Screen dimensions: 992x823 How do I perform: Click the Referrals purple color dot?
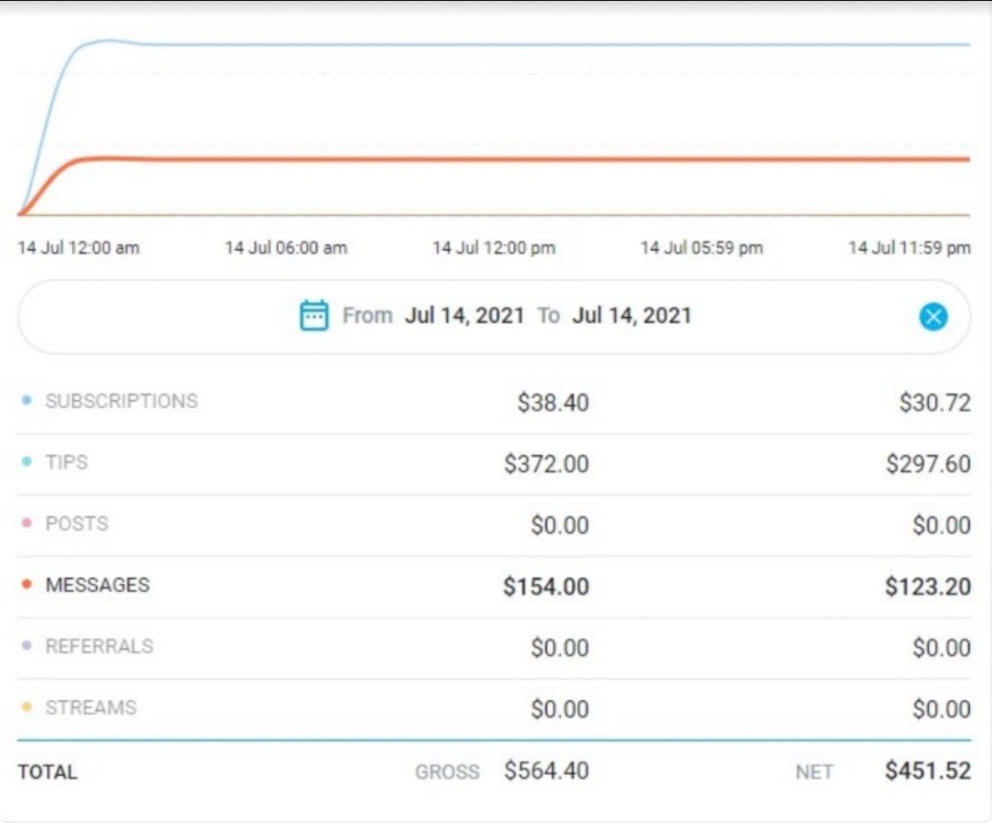[x=27, y=645]
